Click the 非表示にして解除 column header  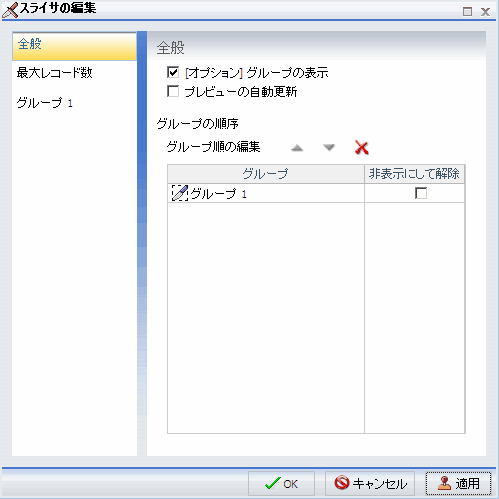[414, 174]
